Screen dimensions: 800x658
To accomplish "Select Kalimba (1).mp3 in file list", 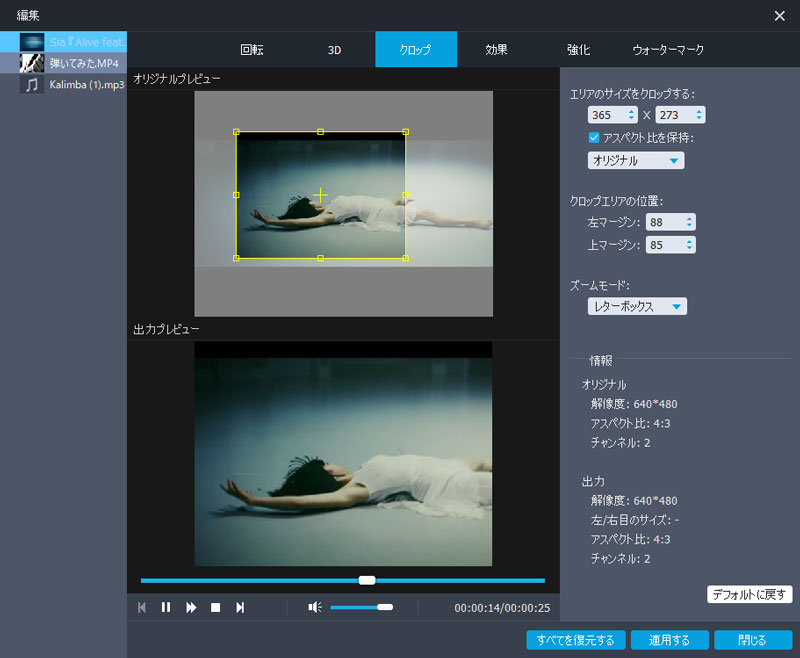I will tap(63, 85).
